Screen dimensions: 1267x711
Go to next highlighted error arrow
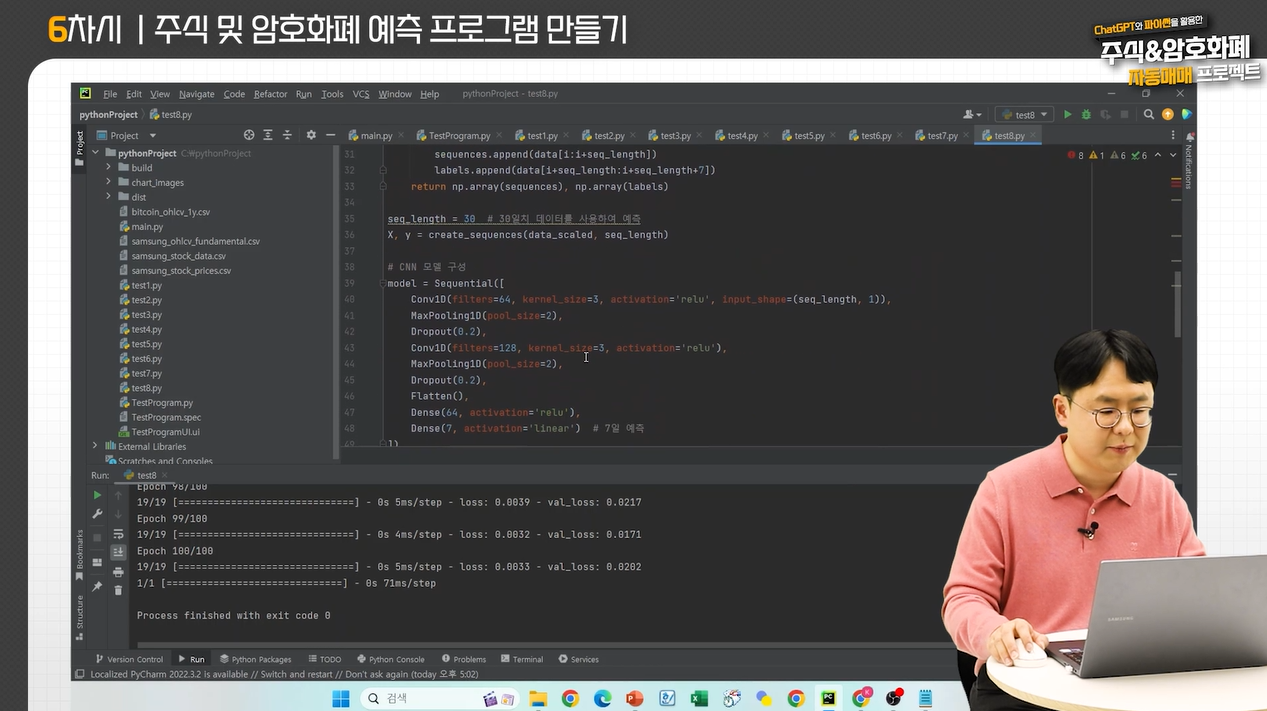pyautogui.click(x=1172, y=155)
